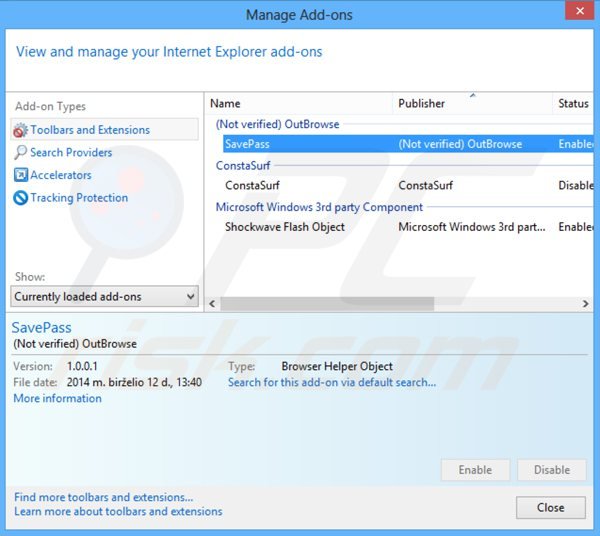The image size is (600, 536).
Task: Sort list by Name column header
Action: [x=299, y=104]
